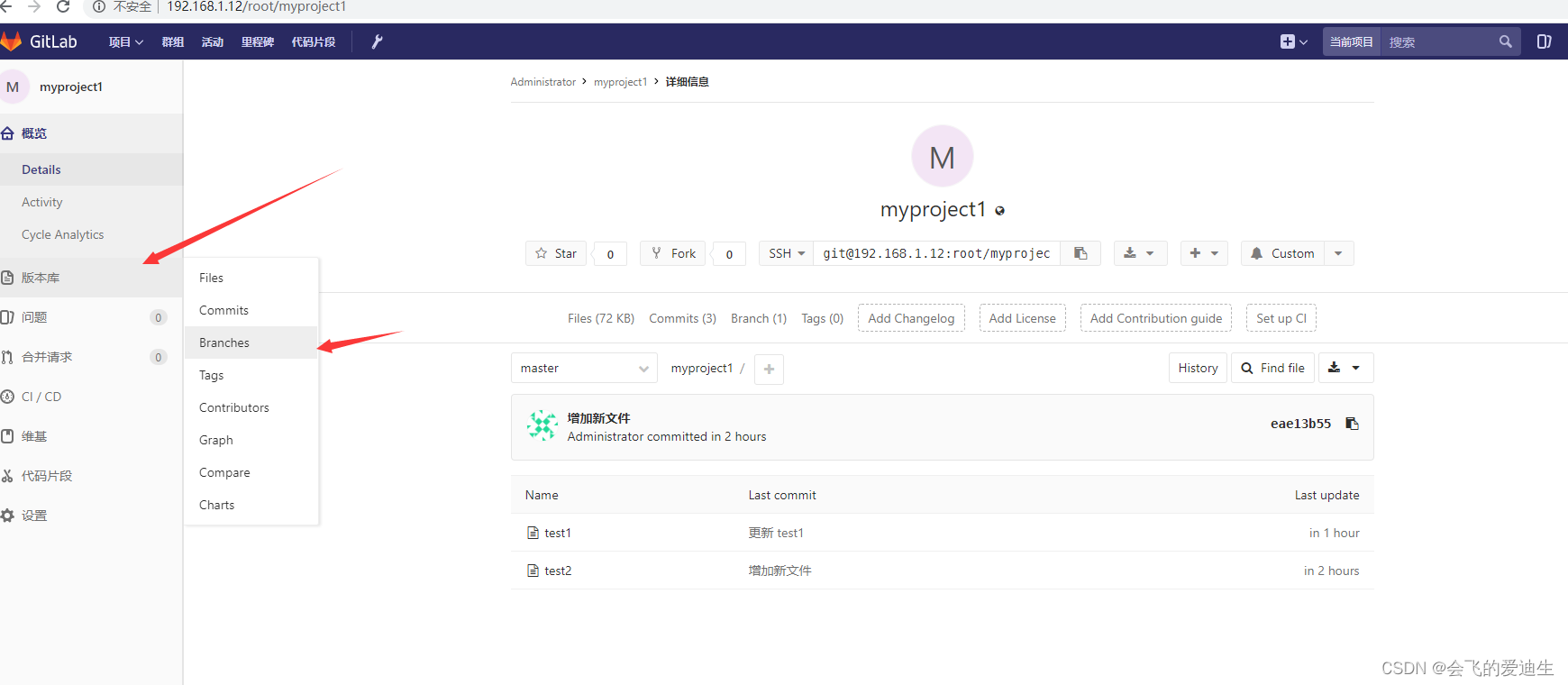The image size is (1568, 685).
Task: Select Branches in repository flyout menu
Action: point(251,342)
